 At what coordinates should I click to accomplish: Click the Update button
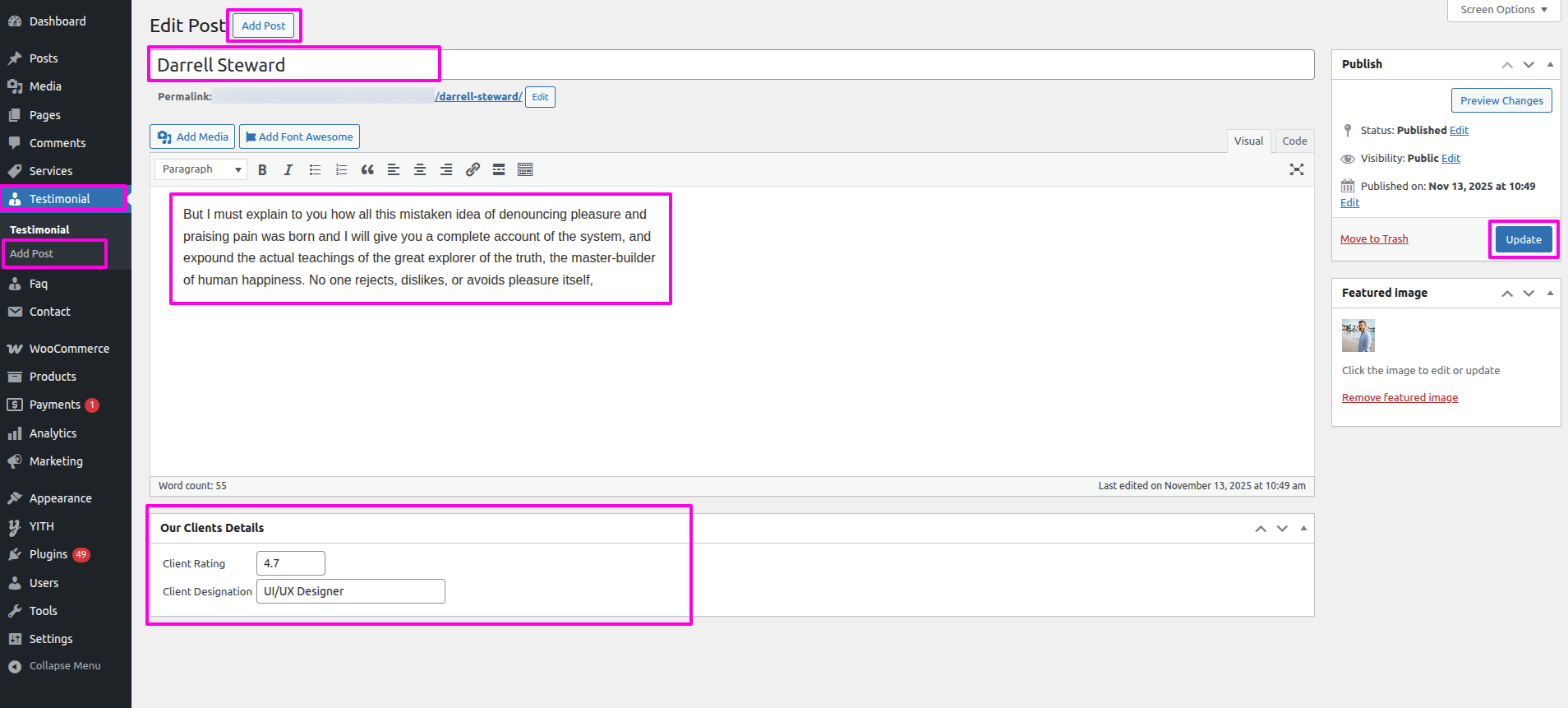pos(1523,239)
